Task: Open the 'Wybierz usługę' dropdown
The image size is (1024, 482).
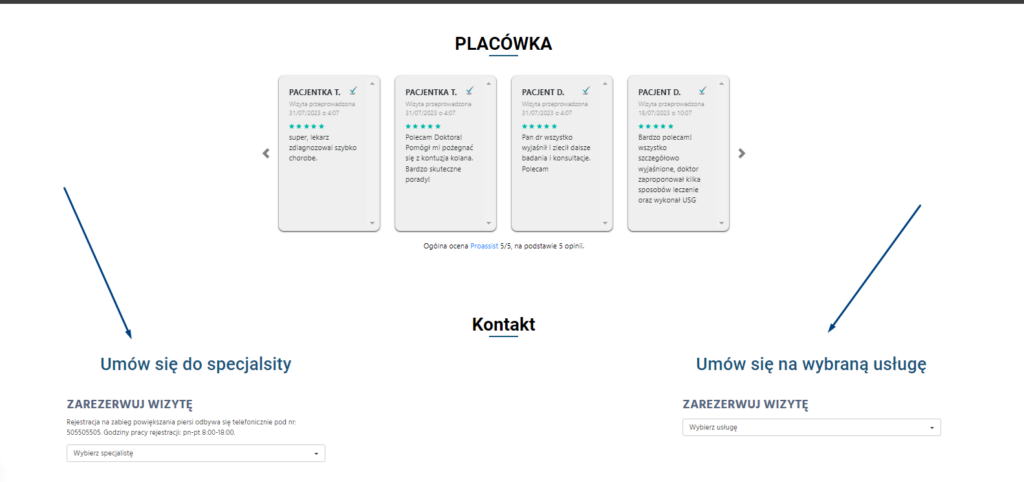Action: [x=805, y=428]
